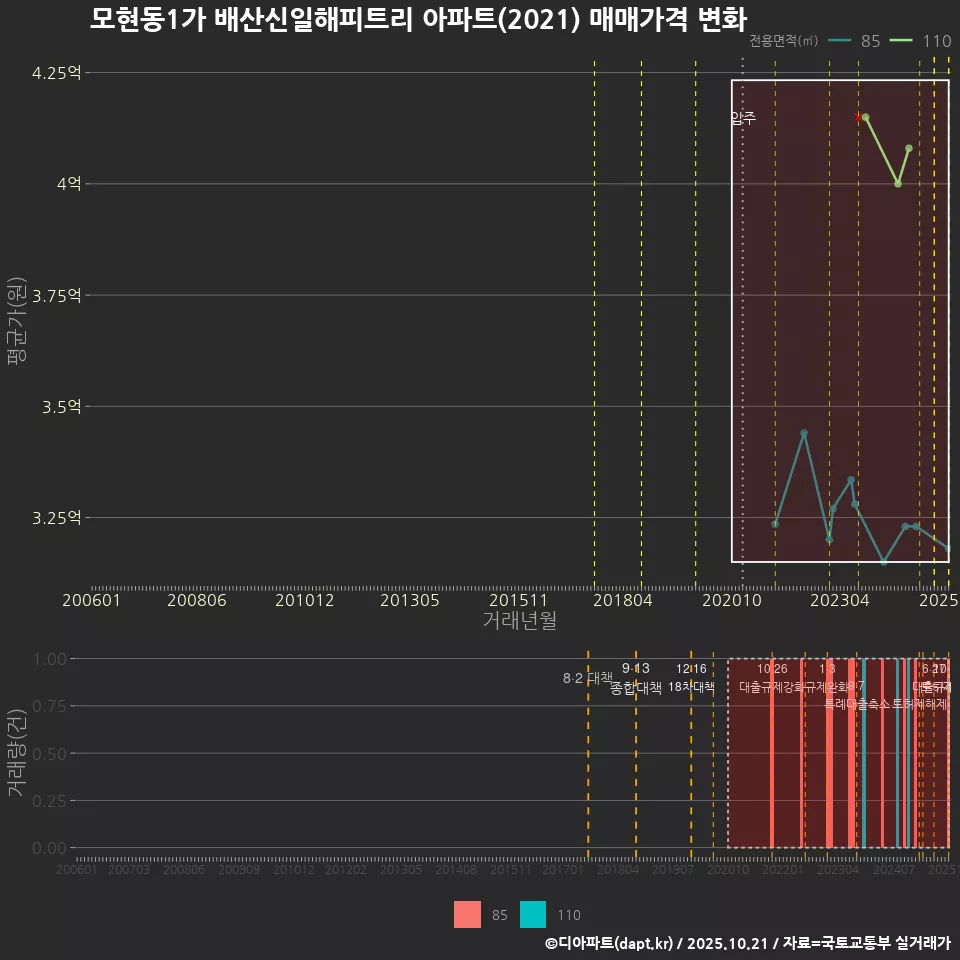Select the teal 85㎡ legend line icon
The image size is (960, 960).
tap(840, 41)
